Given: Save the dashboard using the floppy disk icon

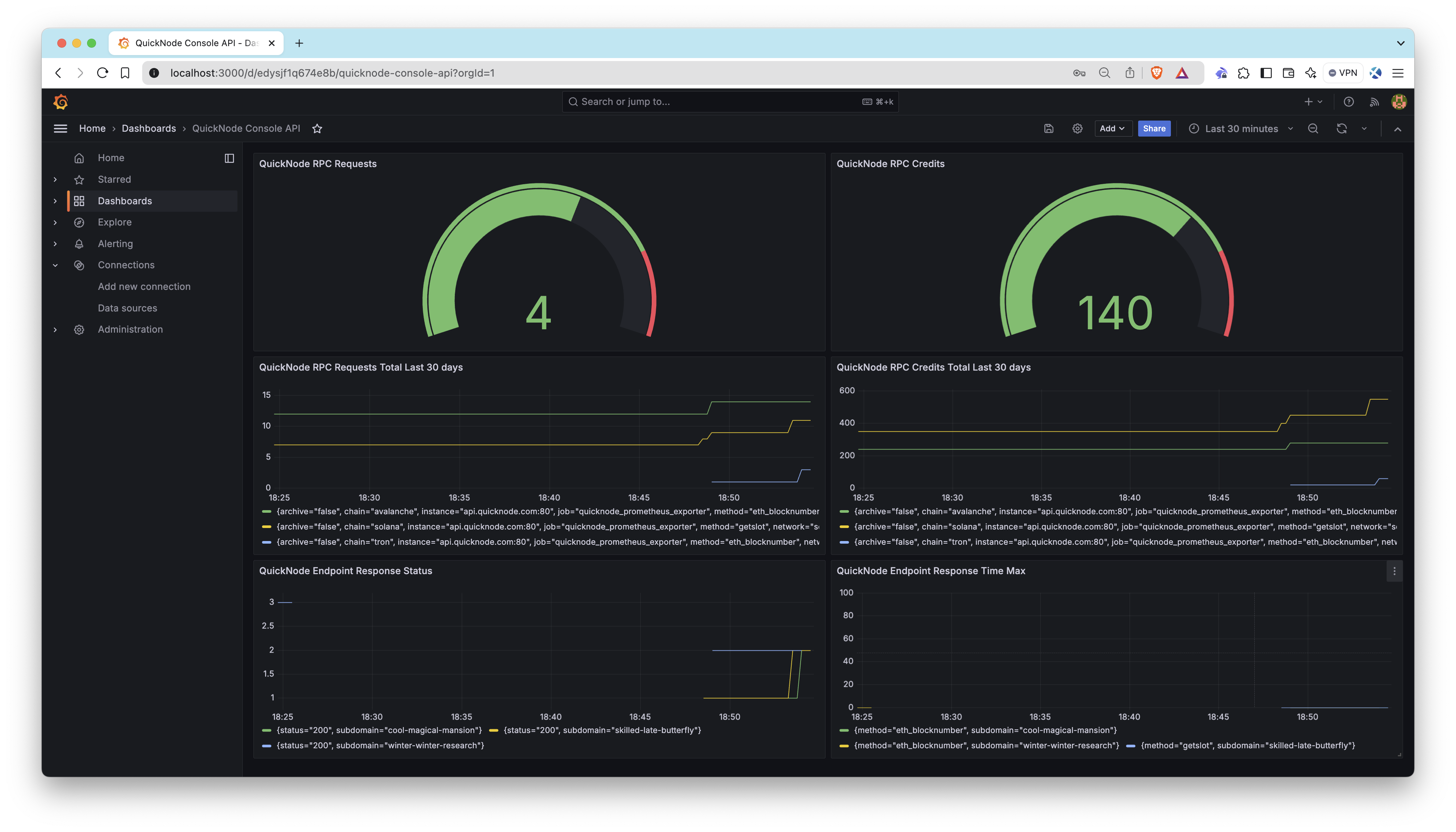Looking at the screenshot, I should tap(1048, 128).
